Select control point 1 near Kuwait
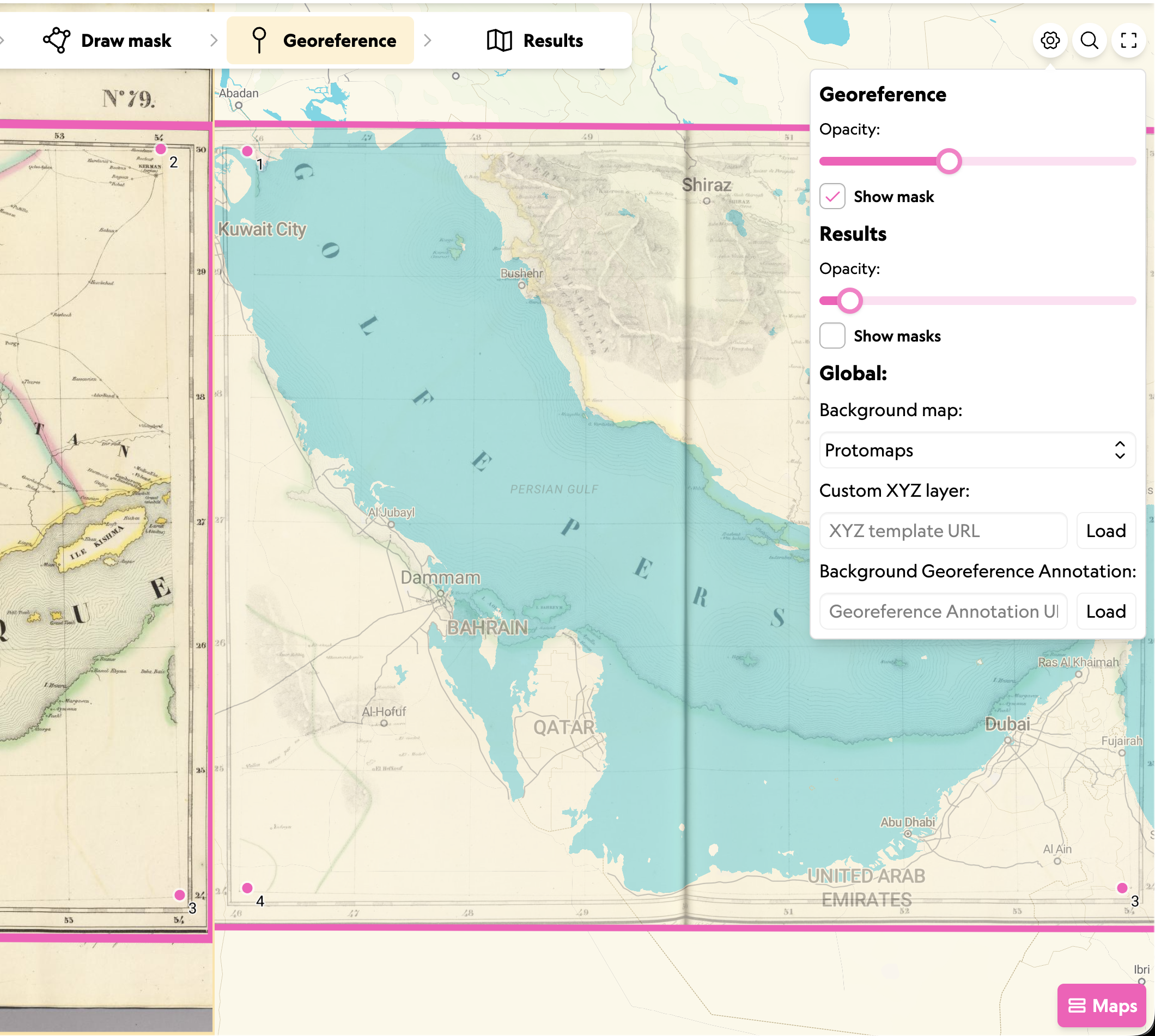 coord(247,151)
